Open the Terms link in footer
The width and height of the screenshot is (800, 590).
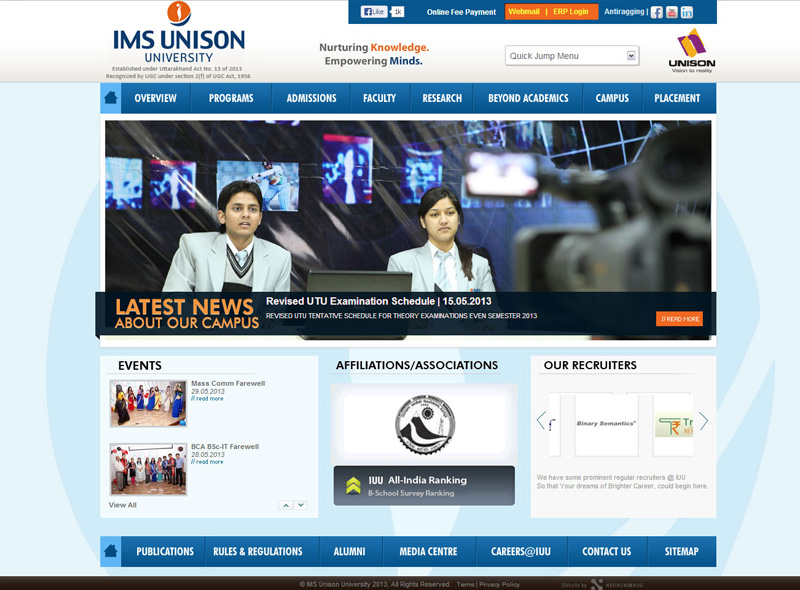(x=465, y=584)
